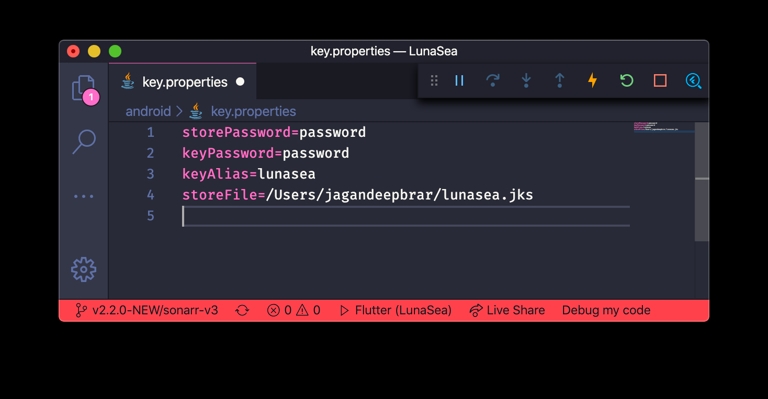768x399 pixels.
Task: Click Synchronize Changes icon in status bar
Action: [x=242, y=310]
